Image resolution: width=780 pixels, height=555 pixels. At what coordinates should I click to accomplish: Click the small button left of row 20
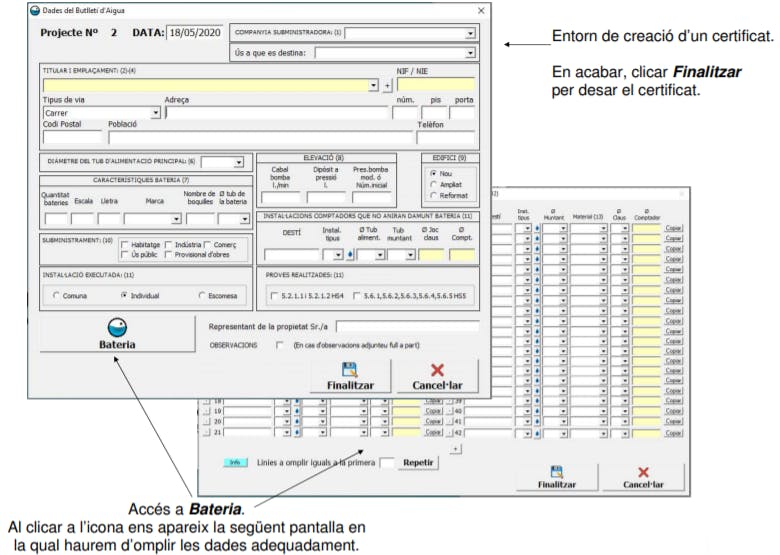point(207,422)
